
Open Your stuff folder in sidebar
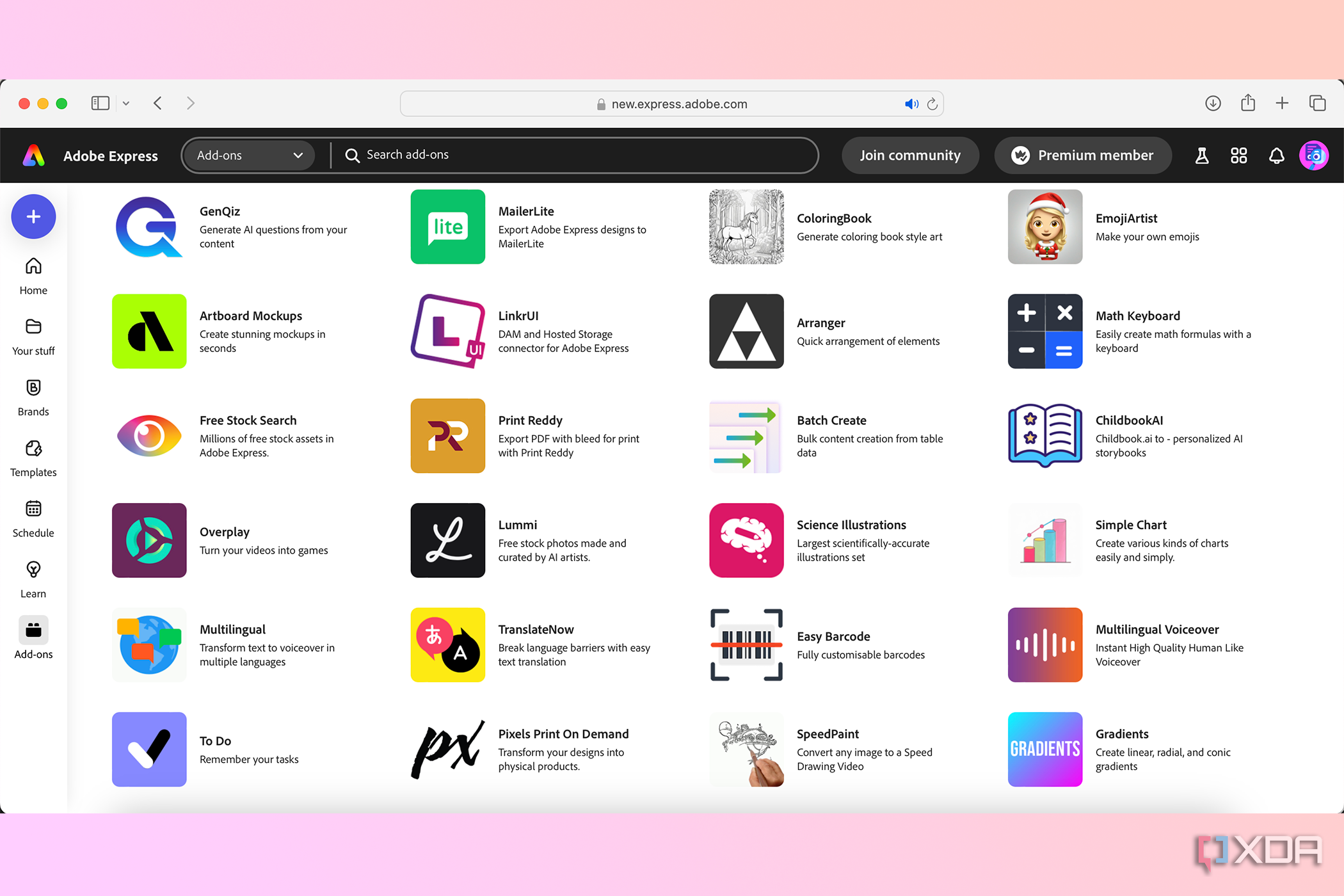(x=33, y=337)
